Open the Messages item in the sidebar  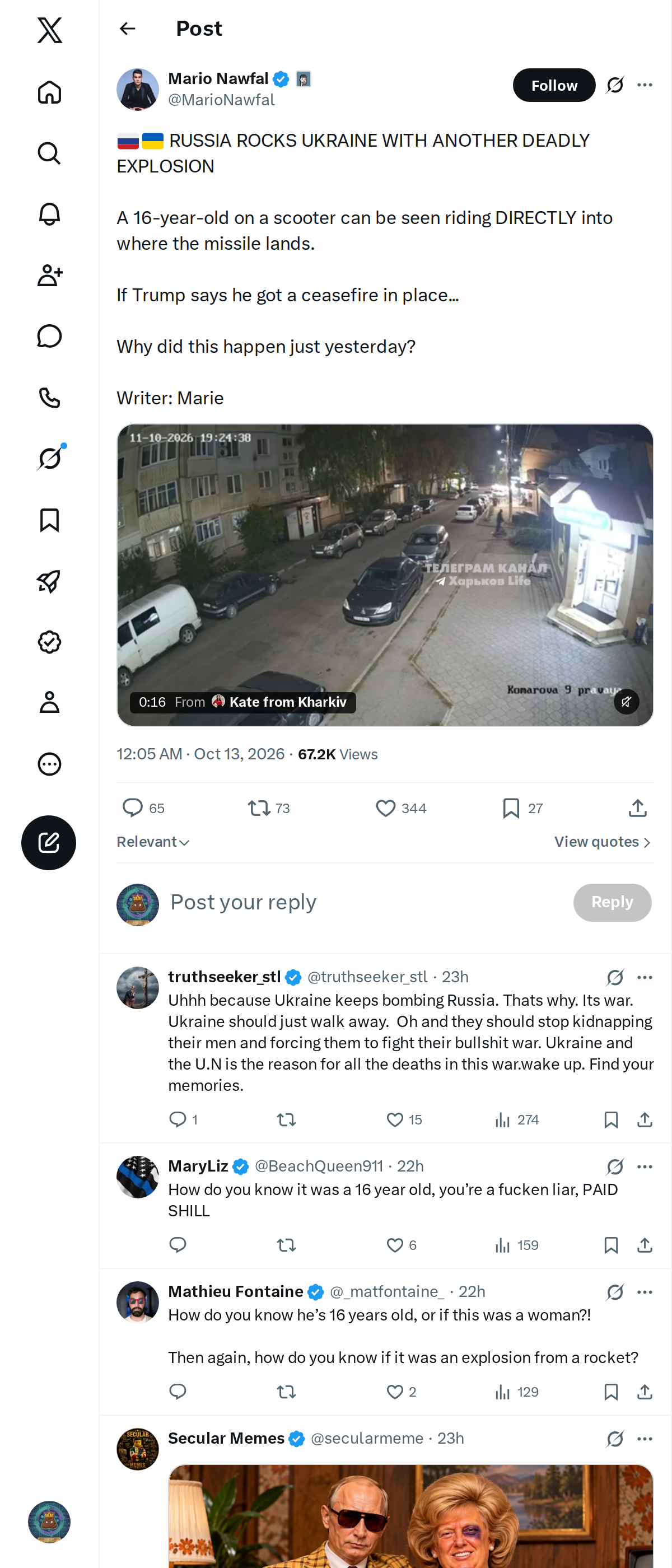tap(49, 336)
